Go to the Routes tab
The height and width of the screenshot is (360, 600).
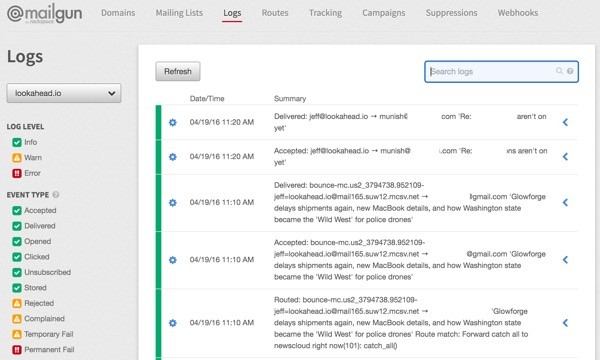point(275,13)
